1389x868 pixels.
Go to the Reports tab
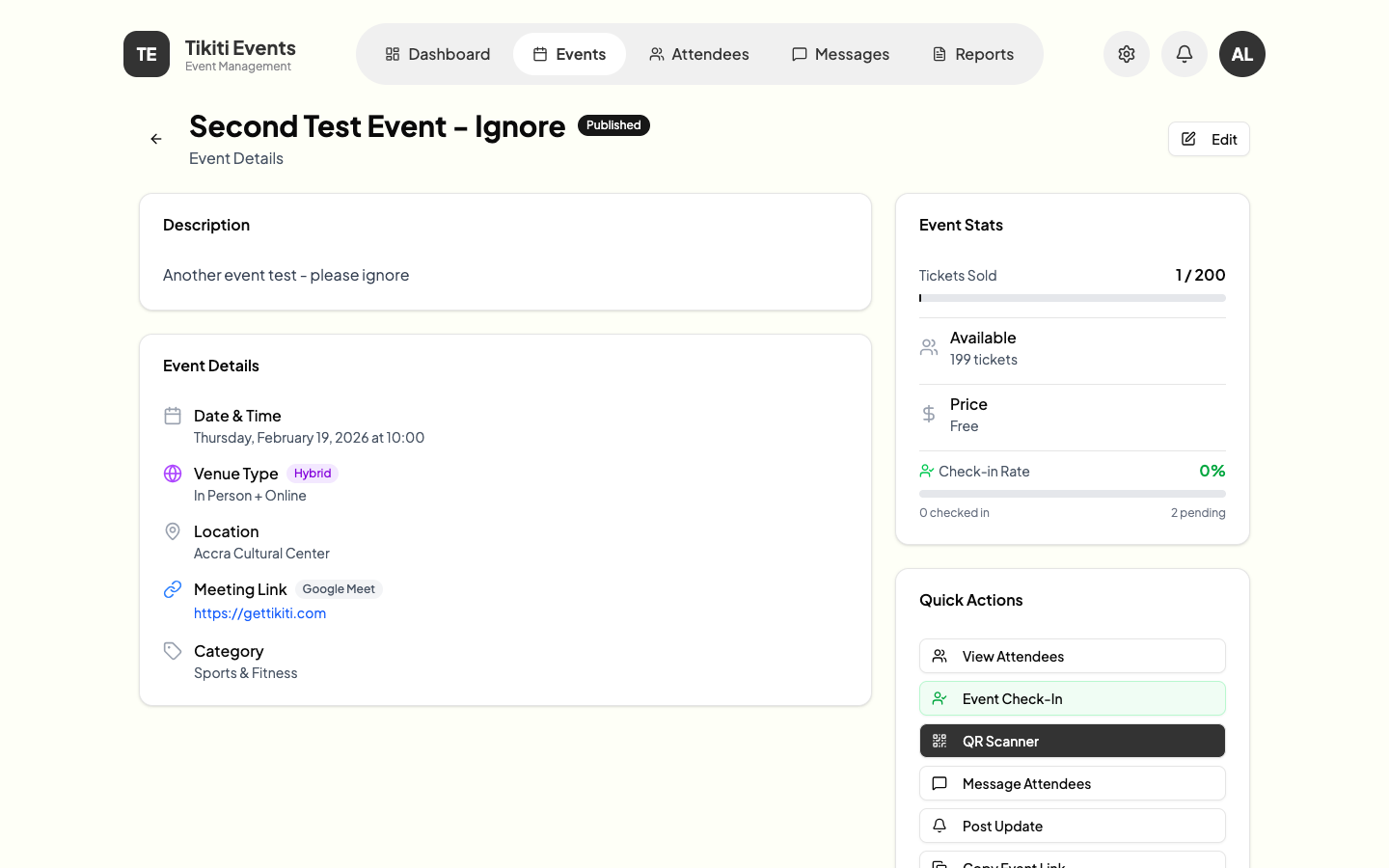(972, 54)
